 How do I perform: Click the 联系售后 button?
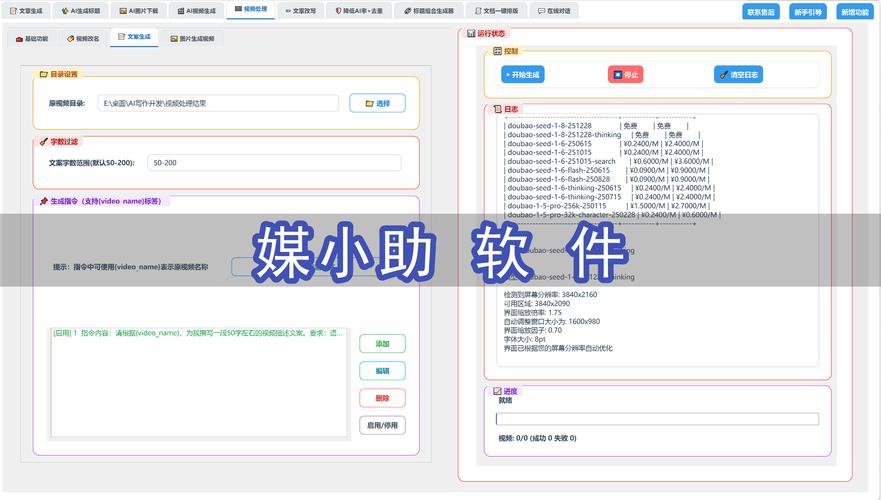point(761,12)
